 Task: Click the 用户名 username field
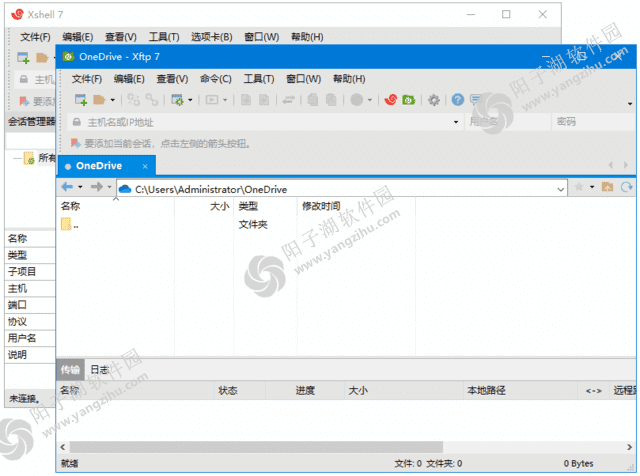507,122
